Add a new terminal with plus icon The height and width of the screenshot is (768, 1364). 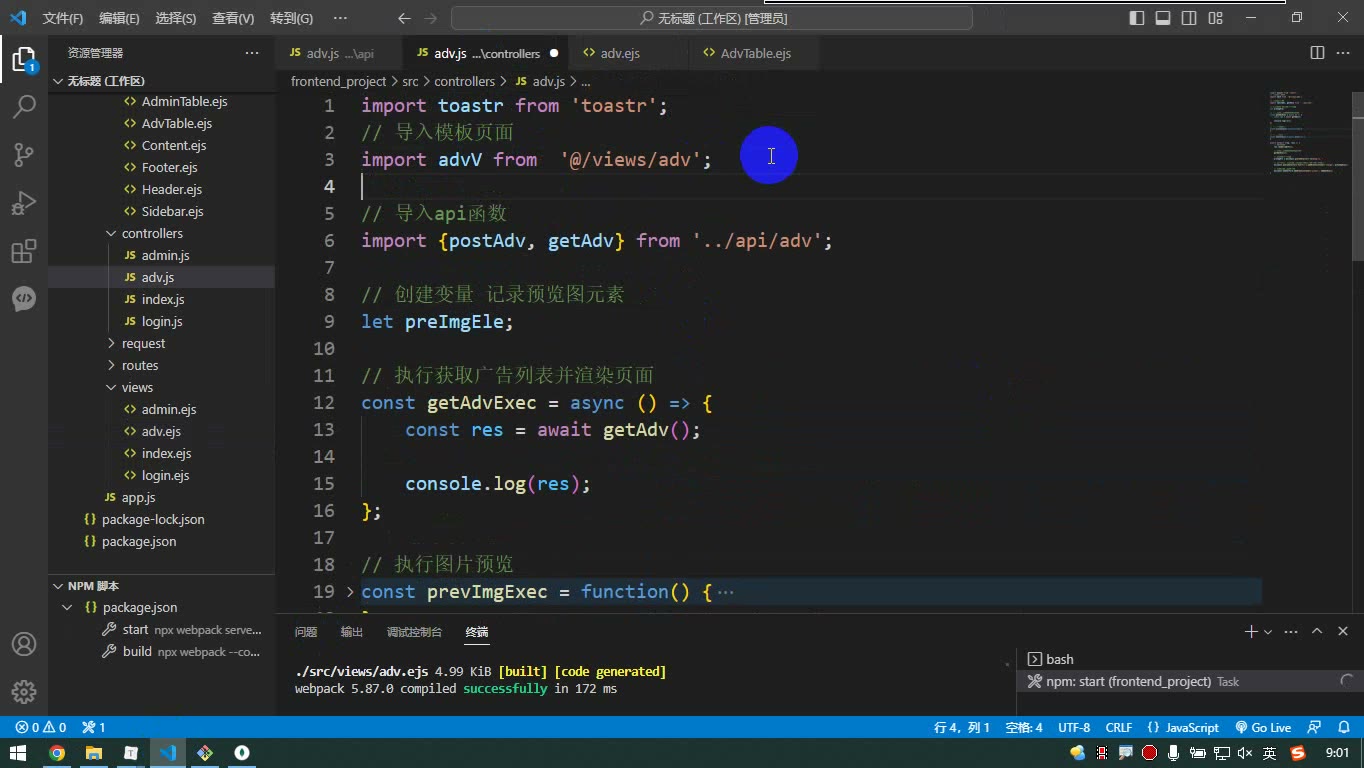click(x=1250, y=632)
